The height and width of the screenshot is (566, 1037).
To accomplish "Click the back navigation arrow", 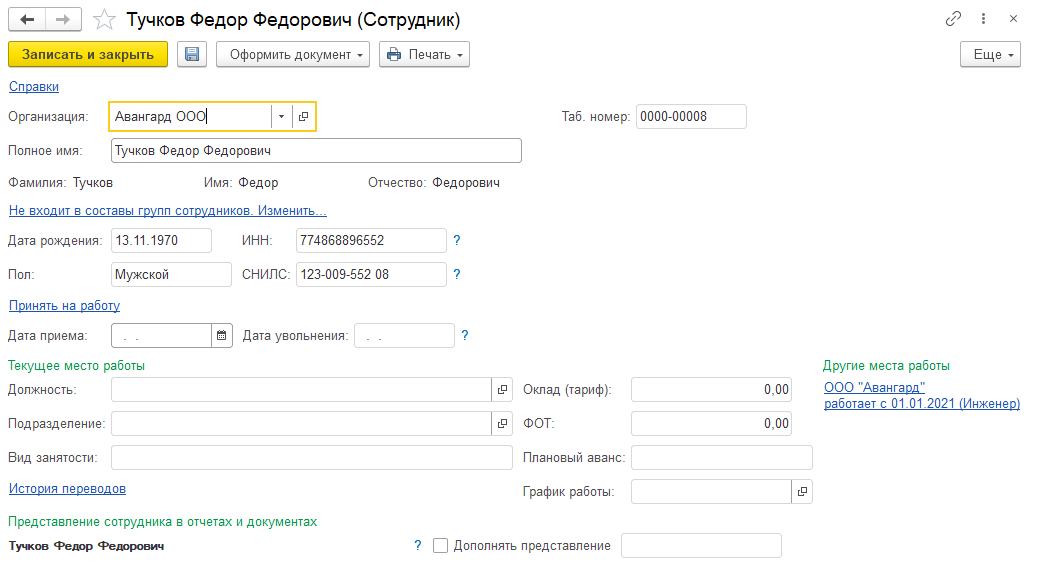I will (x=26, y=20).
